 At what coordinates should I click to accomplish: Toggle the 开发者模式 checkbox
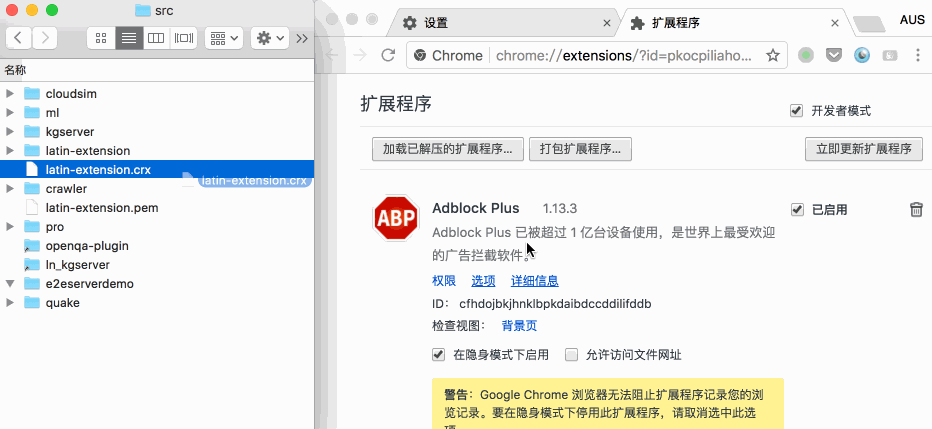796,111
